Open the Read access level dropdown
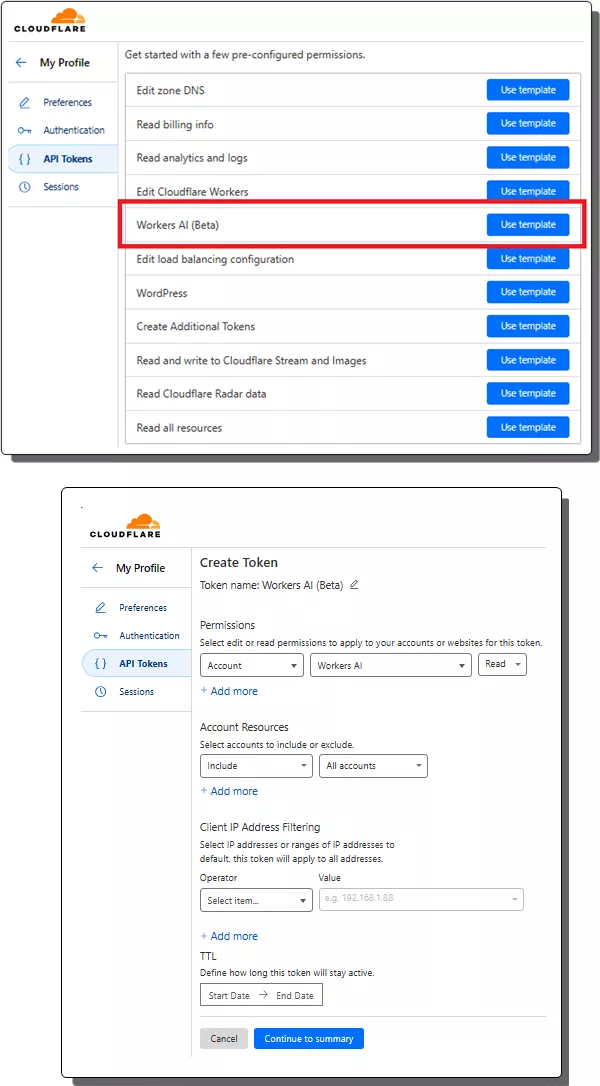Viewport: 600px width, 1086px height. tap(503, 664)
